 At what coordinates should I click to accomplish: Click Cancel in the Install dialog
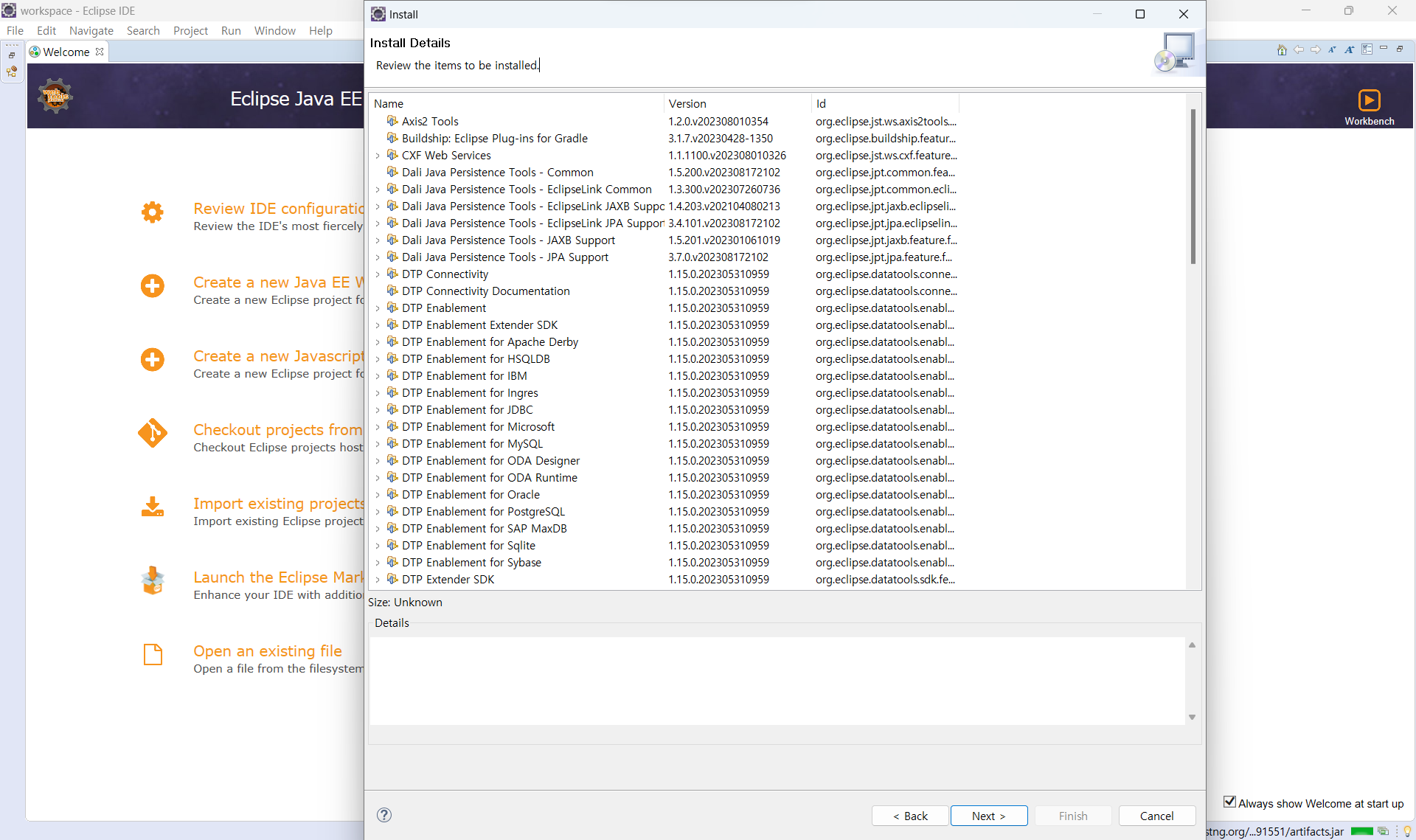pyautogui.click(x=1156, y=816)
